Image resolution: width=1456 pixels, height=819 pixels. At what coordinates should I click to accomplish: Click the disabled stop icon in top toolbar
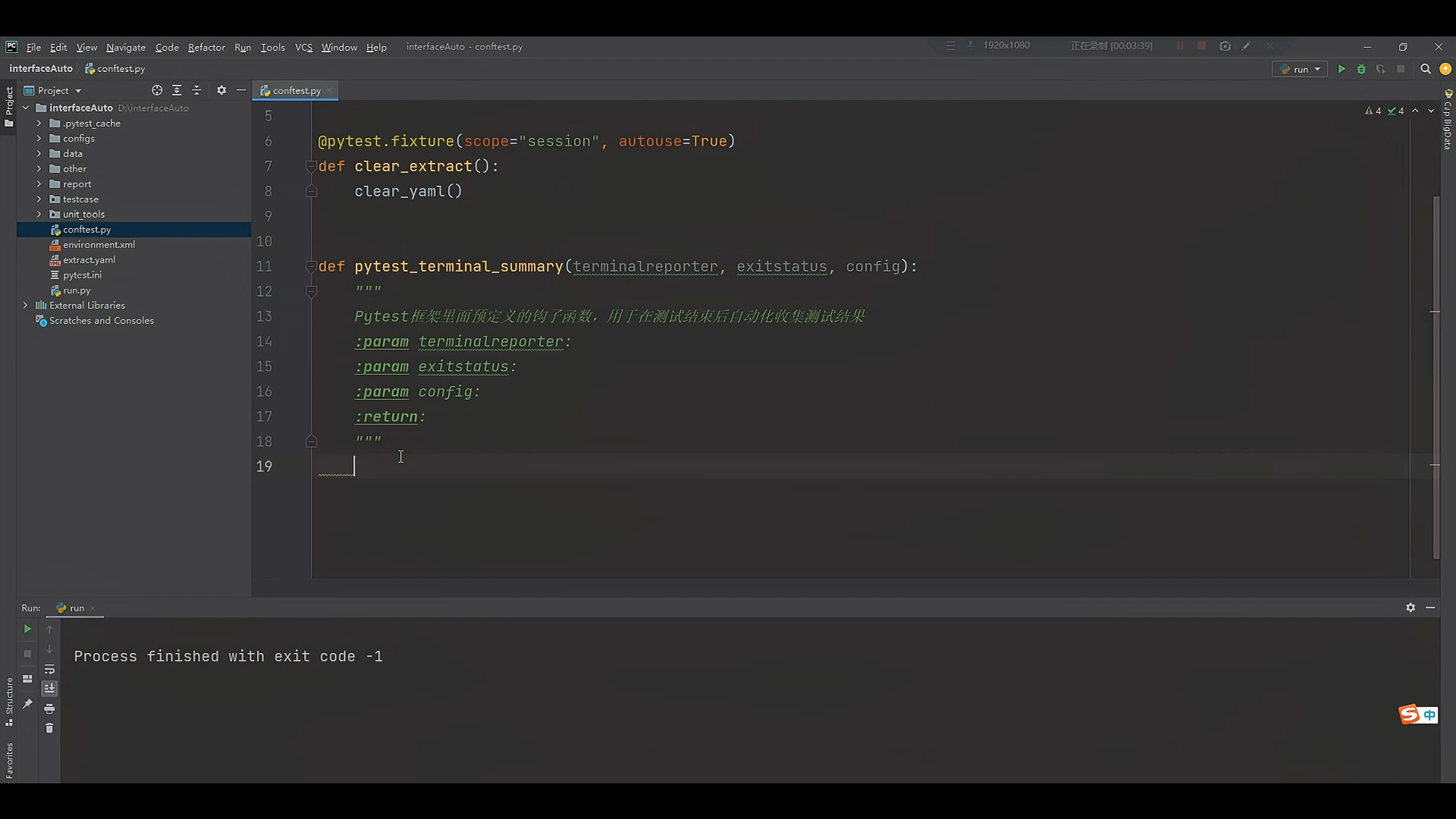click(x=1401, y=69)
